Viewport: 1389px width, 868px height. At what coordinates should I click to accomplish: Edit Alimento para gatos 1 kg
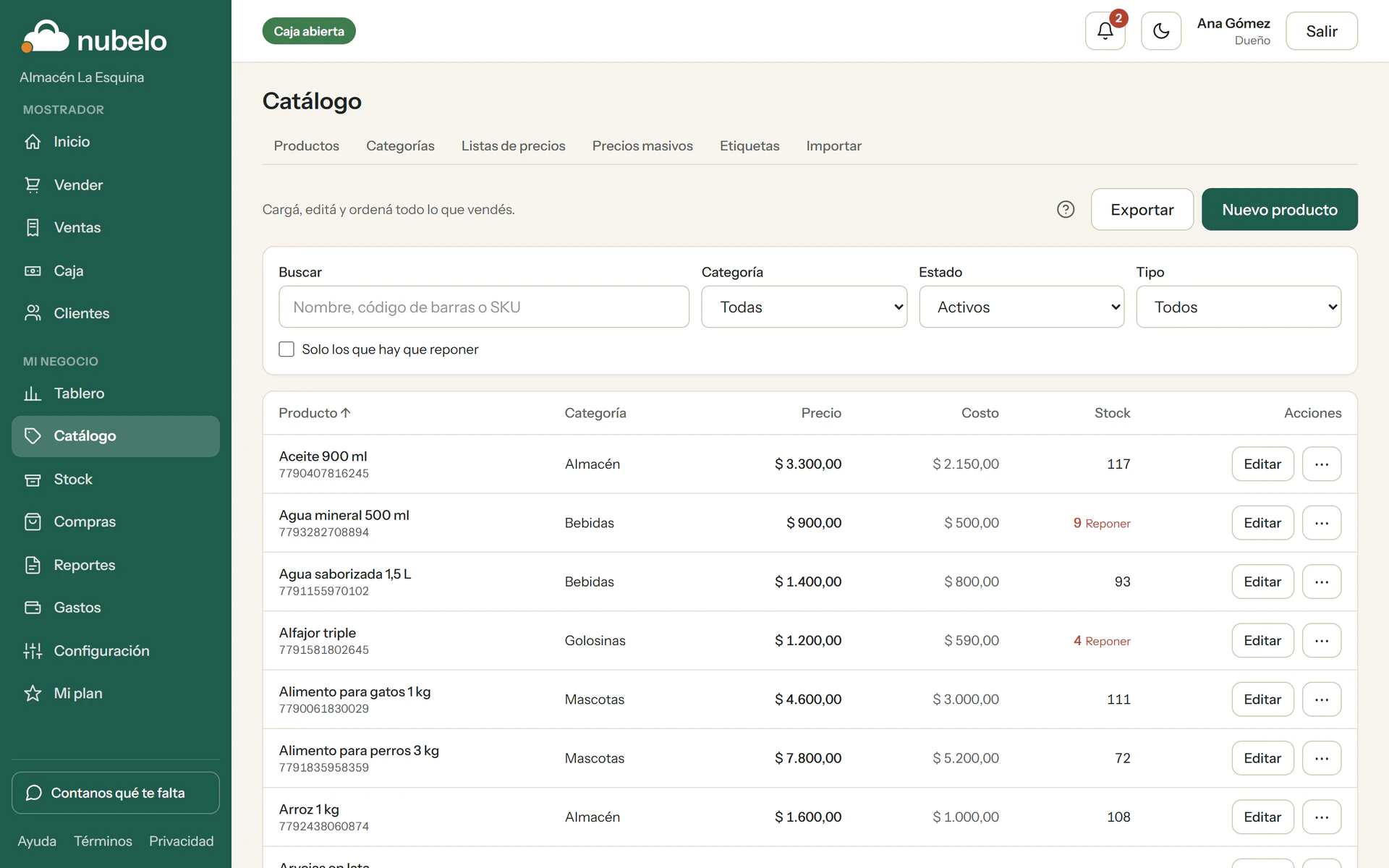(1262, 699)
